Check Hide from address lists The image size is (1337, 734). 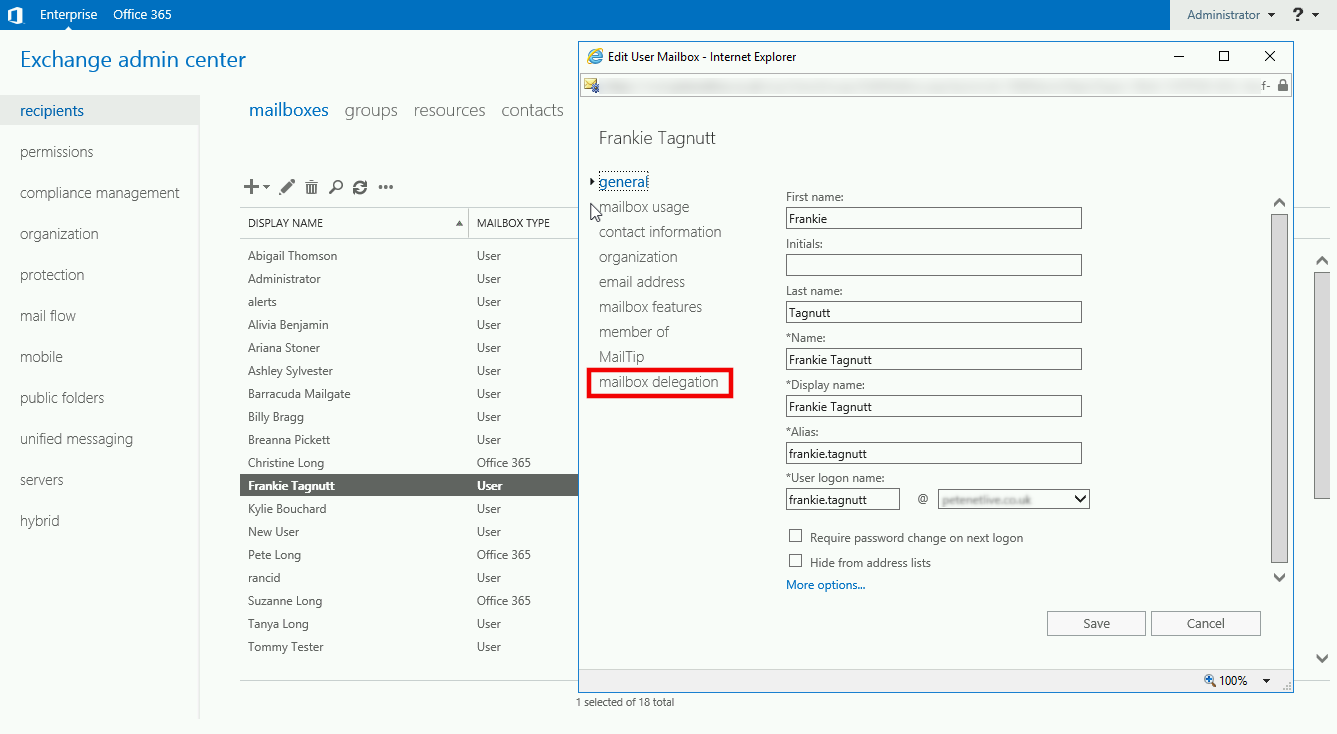click(x=795, y=560)
